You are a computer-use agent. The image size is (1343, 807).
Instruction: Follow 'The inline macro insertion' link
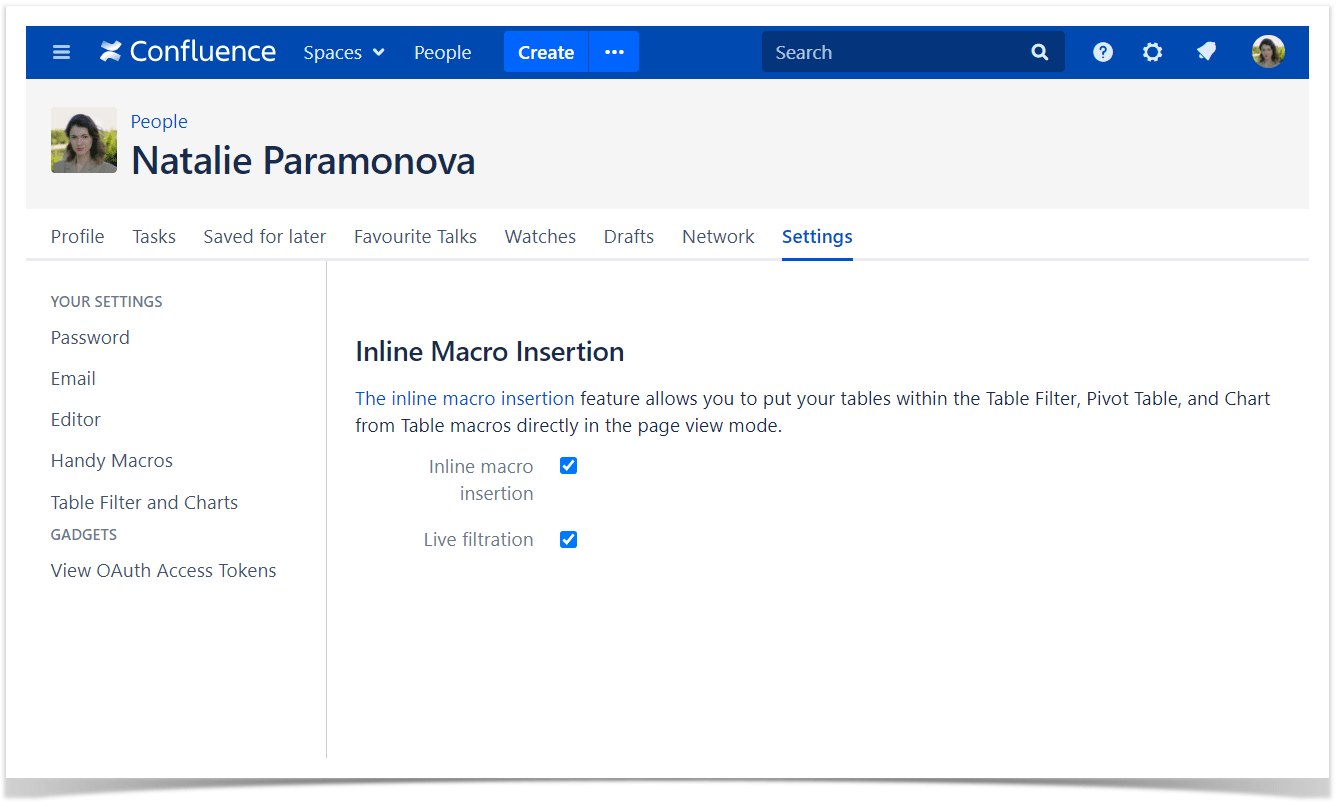click(465, 398)
